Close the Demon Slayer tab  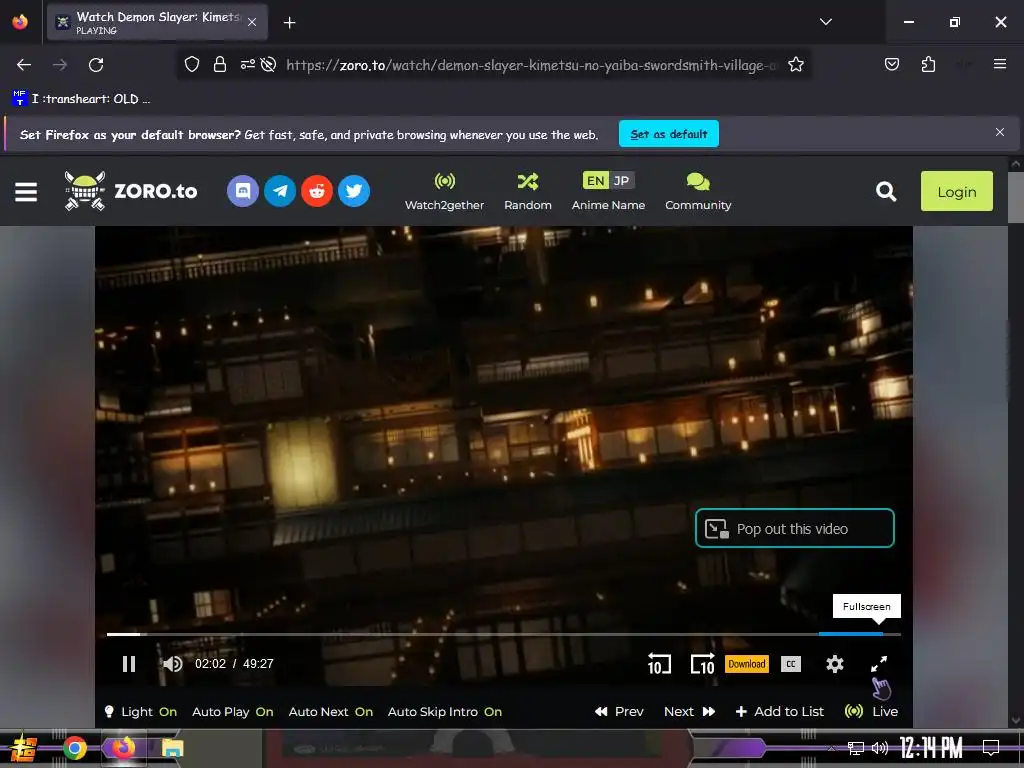pos(252,22)
